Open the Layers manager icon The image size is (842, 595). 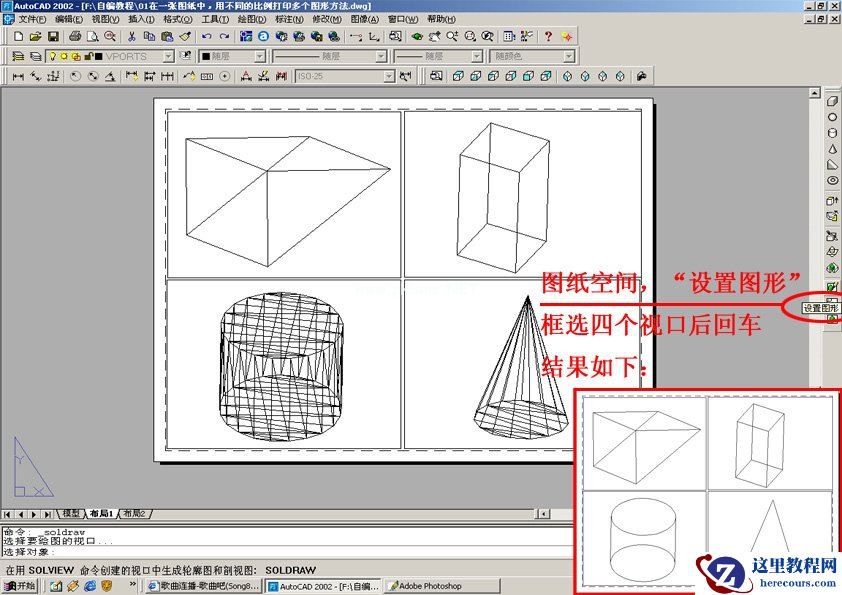coord(18,56)
